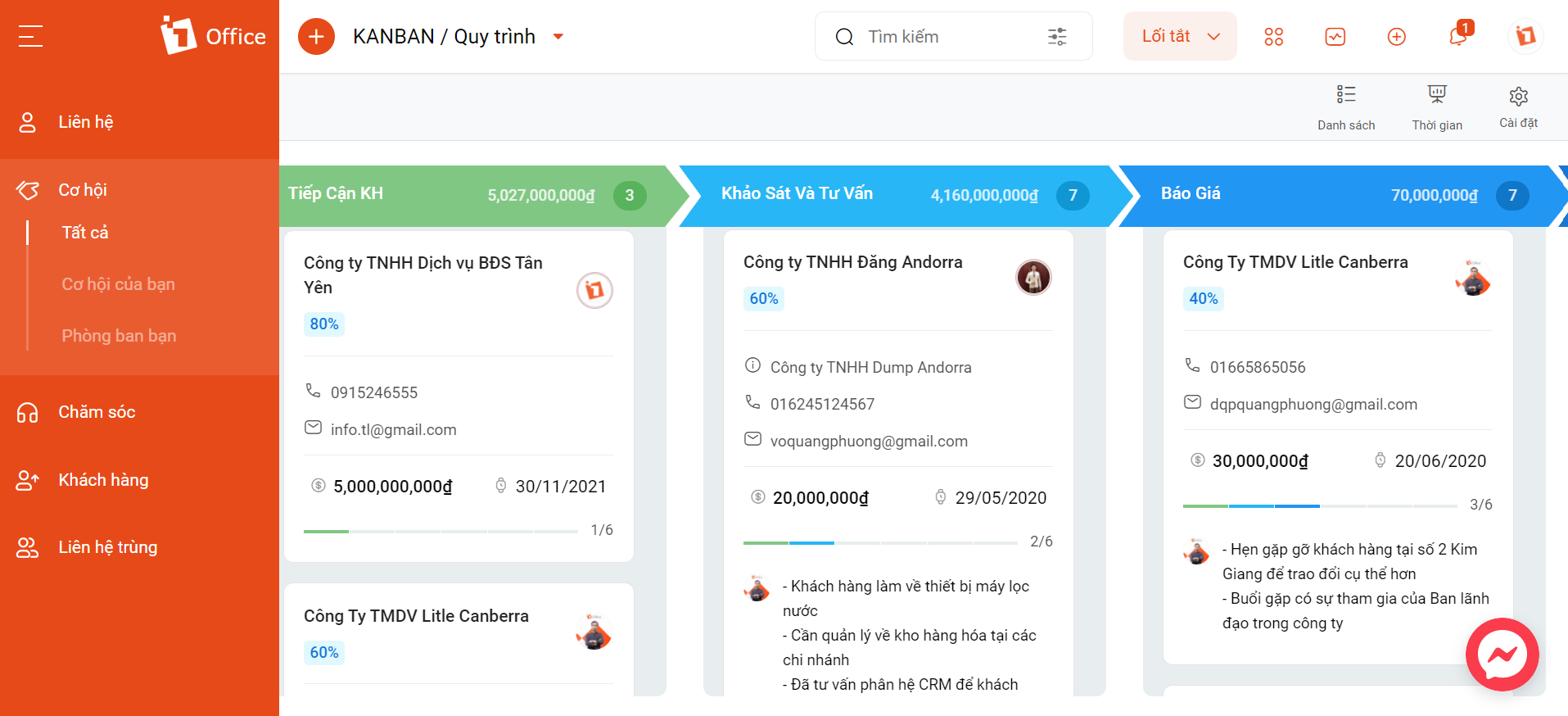This screenshot has width=1568, height=716.
Task: Click the 3/6 progress bar on Báo Giá card
Action: coord(1320,506)
